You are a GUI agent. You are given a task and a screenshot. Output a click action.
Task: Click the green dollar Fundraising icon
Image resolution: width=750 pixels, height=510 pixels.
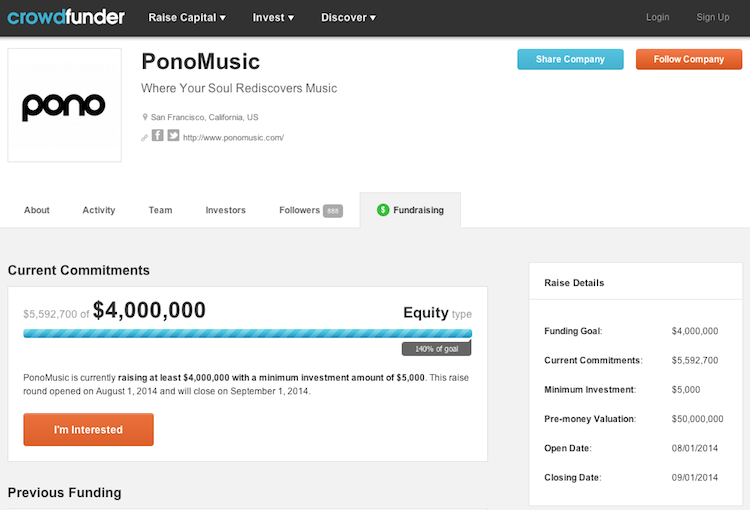point(383,210)
